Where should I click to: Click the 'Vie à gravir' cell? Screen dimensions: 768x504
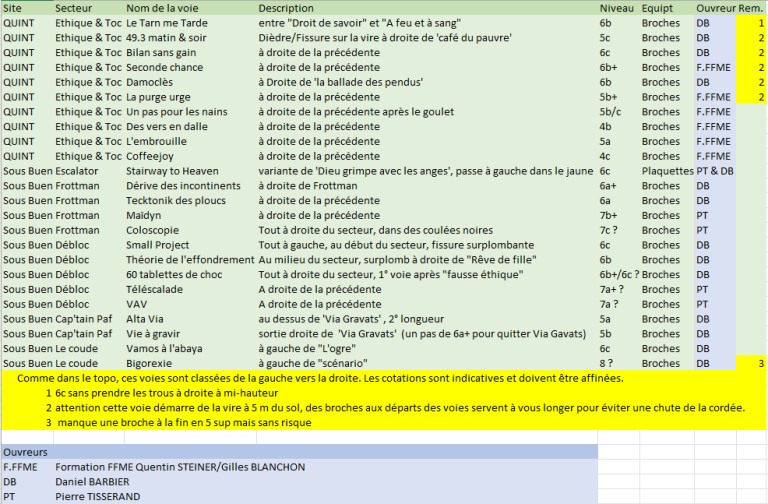(191, 334)
